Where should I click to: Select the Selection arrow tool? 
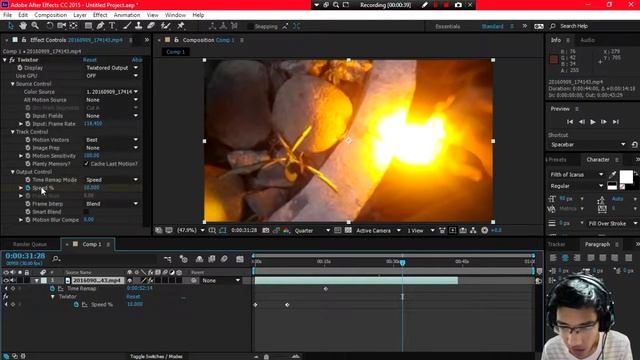(x=11, y=26)
